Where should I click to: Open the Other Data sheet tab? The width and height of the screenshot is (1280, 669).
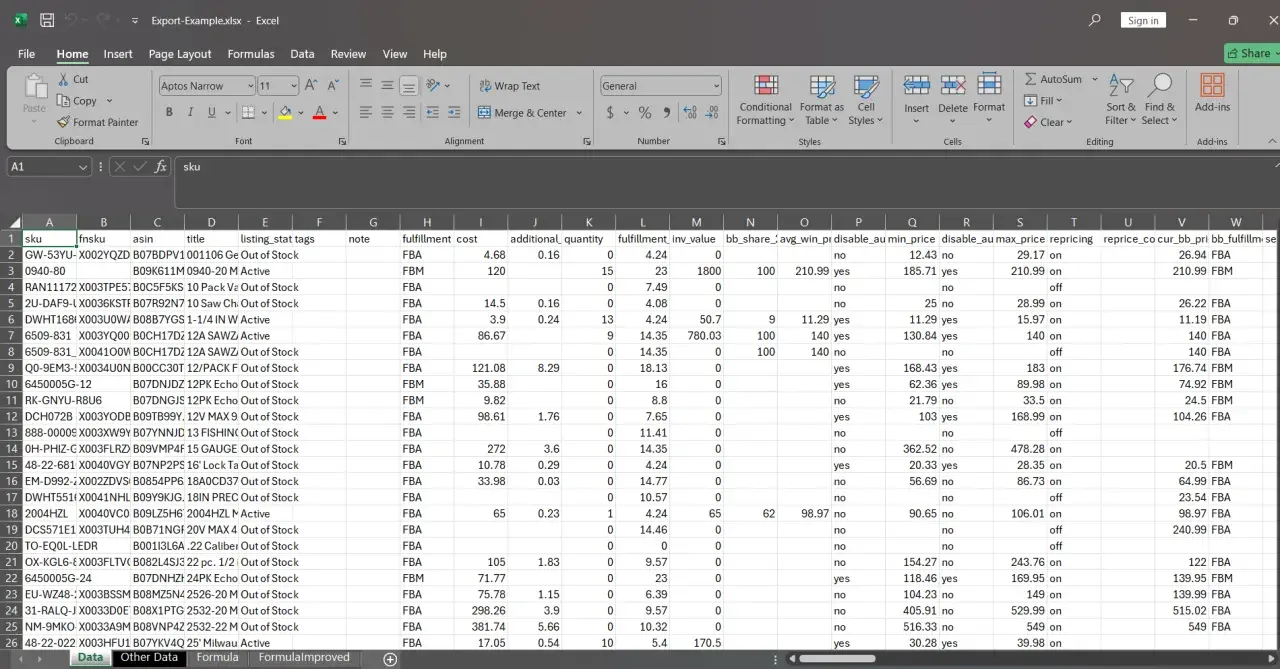[149, 658]
